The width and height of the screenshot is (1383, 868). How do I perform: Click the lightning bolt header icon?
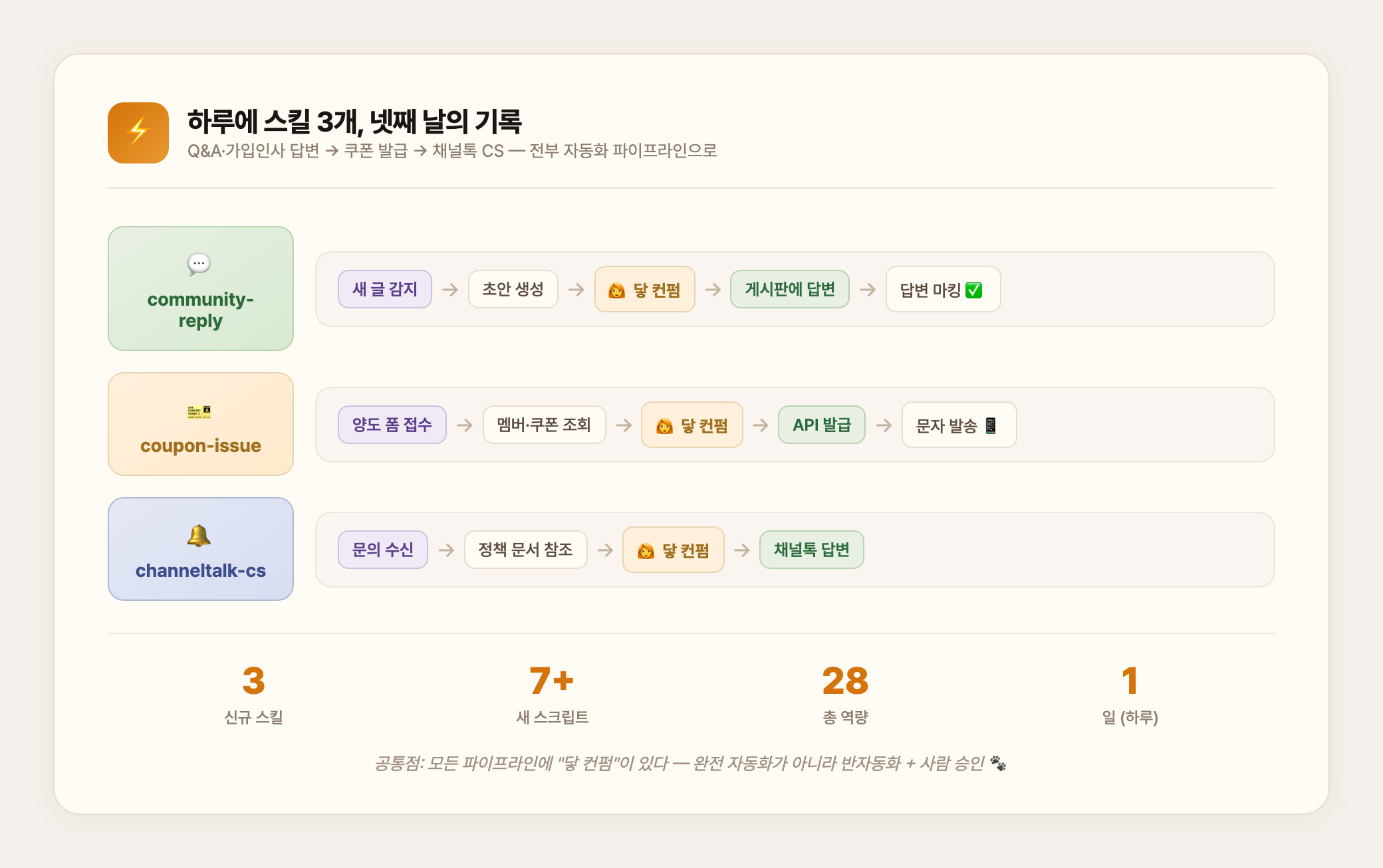click(138, 132)
